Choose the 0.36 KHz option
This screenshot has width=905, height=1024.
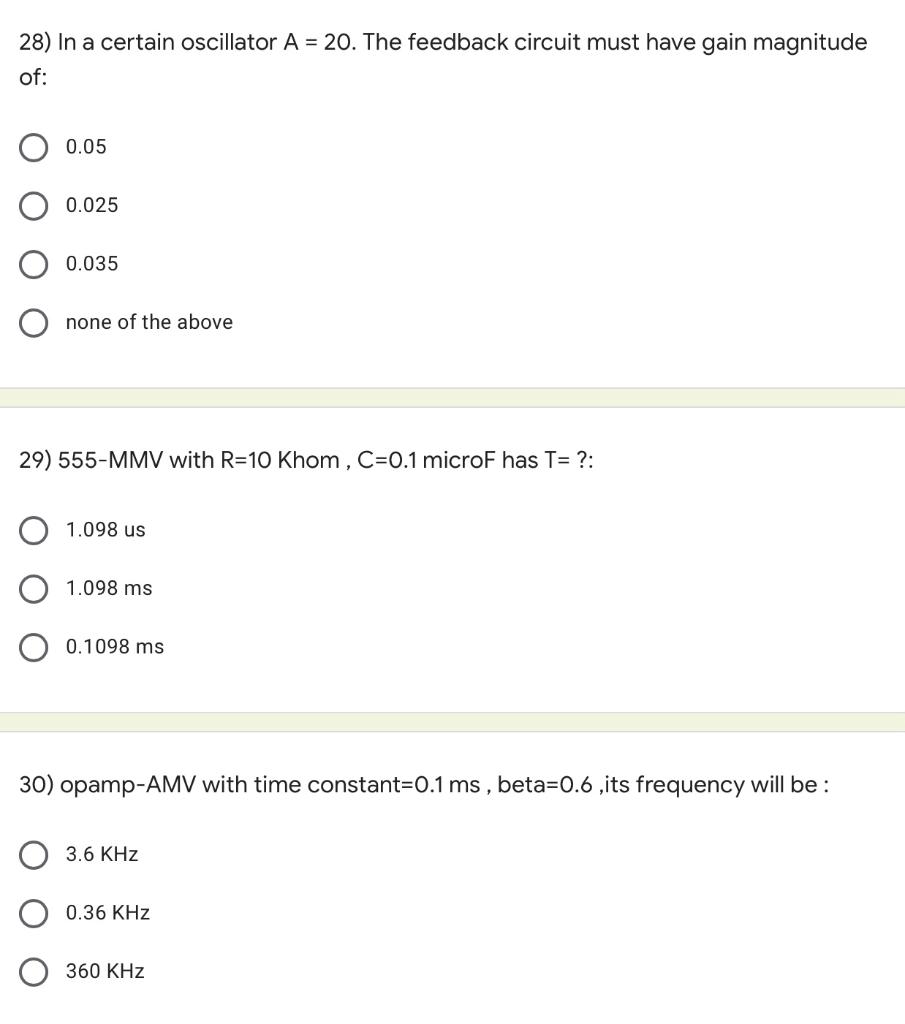pyautogui.click(x=33, y=914)
